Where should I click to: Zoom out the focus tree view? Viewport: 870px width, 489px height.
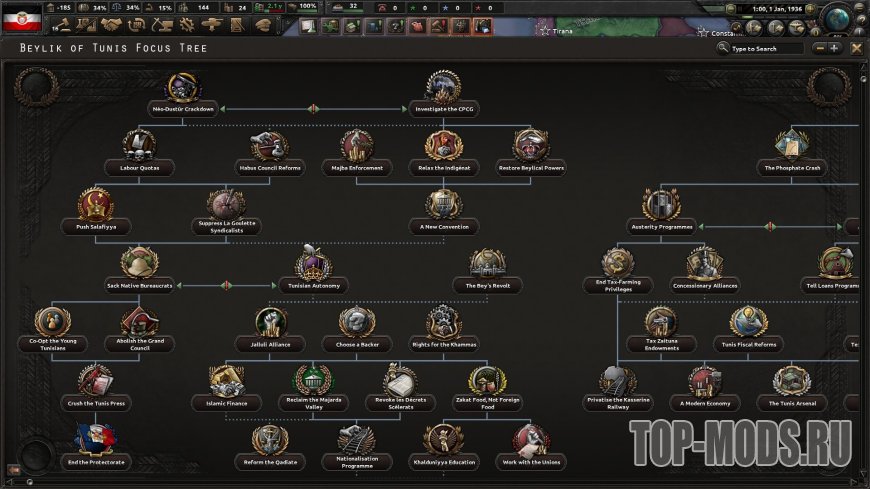(820, 48)
